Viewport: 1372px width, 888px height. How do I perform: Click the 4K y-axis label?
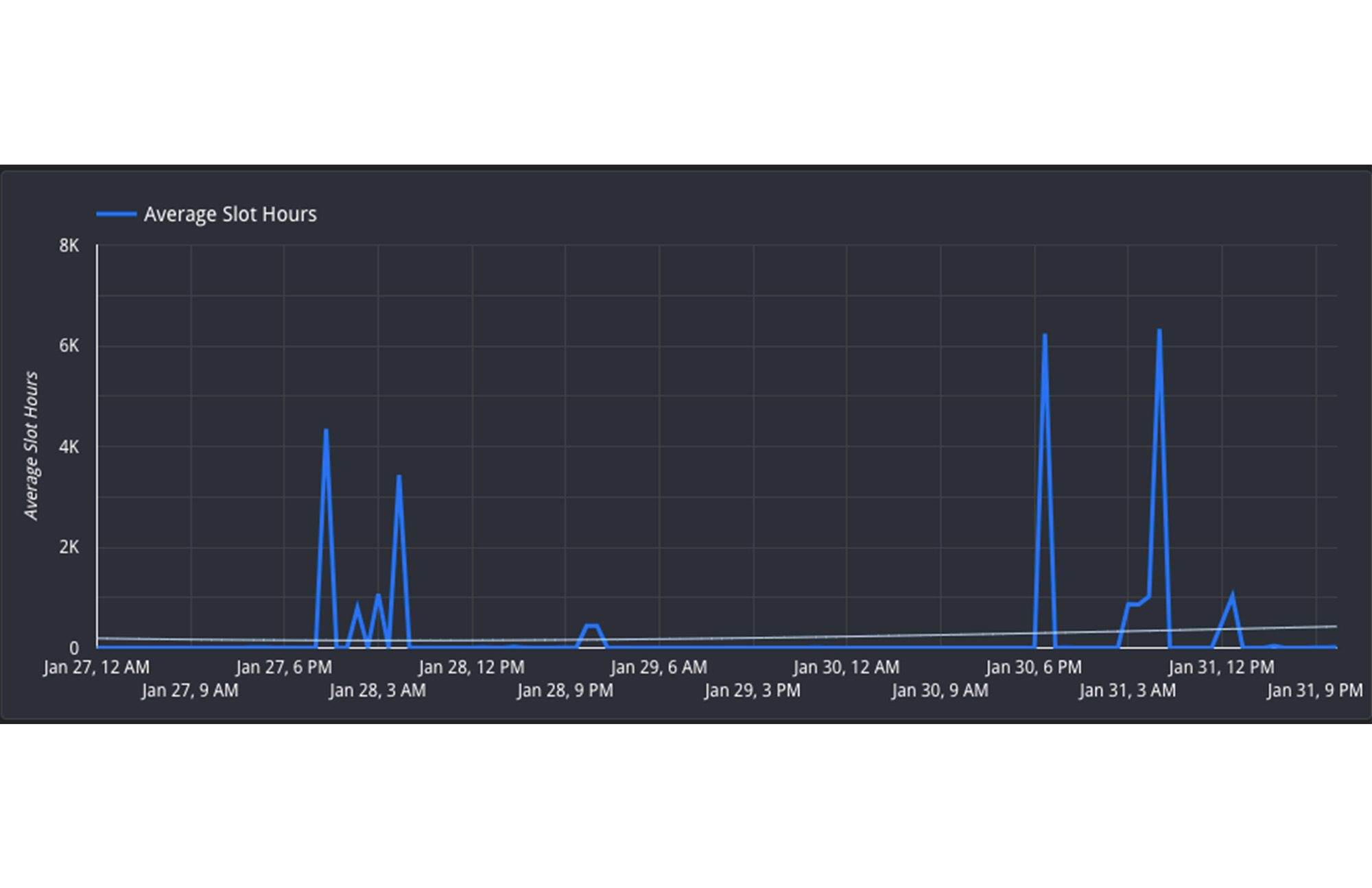(69, 447)
